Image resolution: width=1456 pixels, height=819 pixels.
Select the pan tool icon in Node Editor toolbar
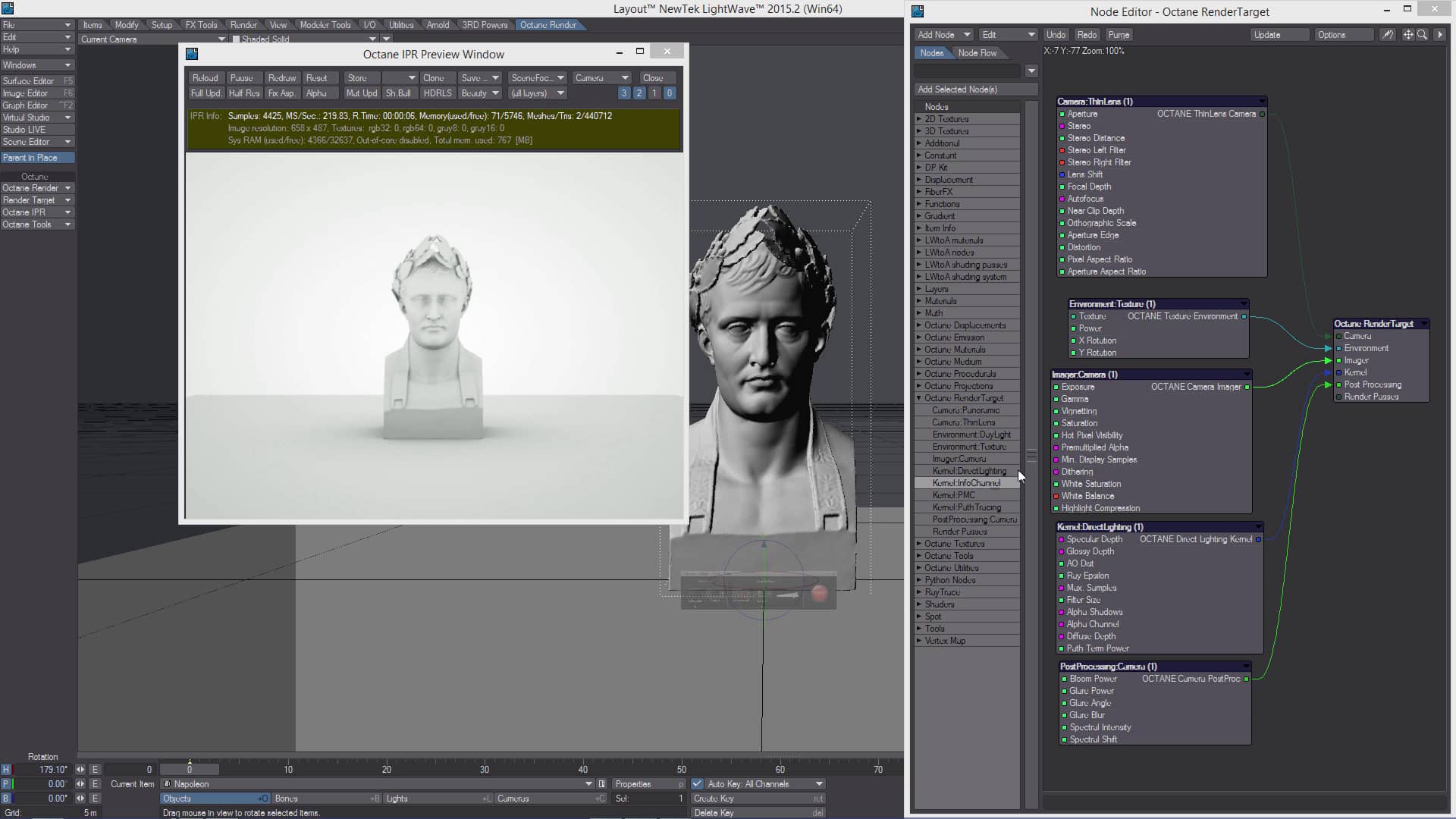[x=1407, y=34]
